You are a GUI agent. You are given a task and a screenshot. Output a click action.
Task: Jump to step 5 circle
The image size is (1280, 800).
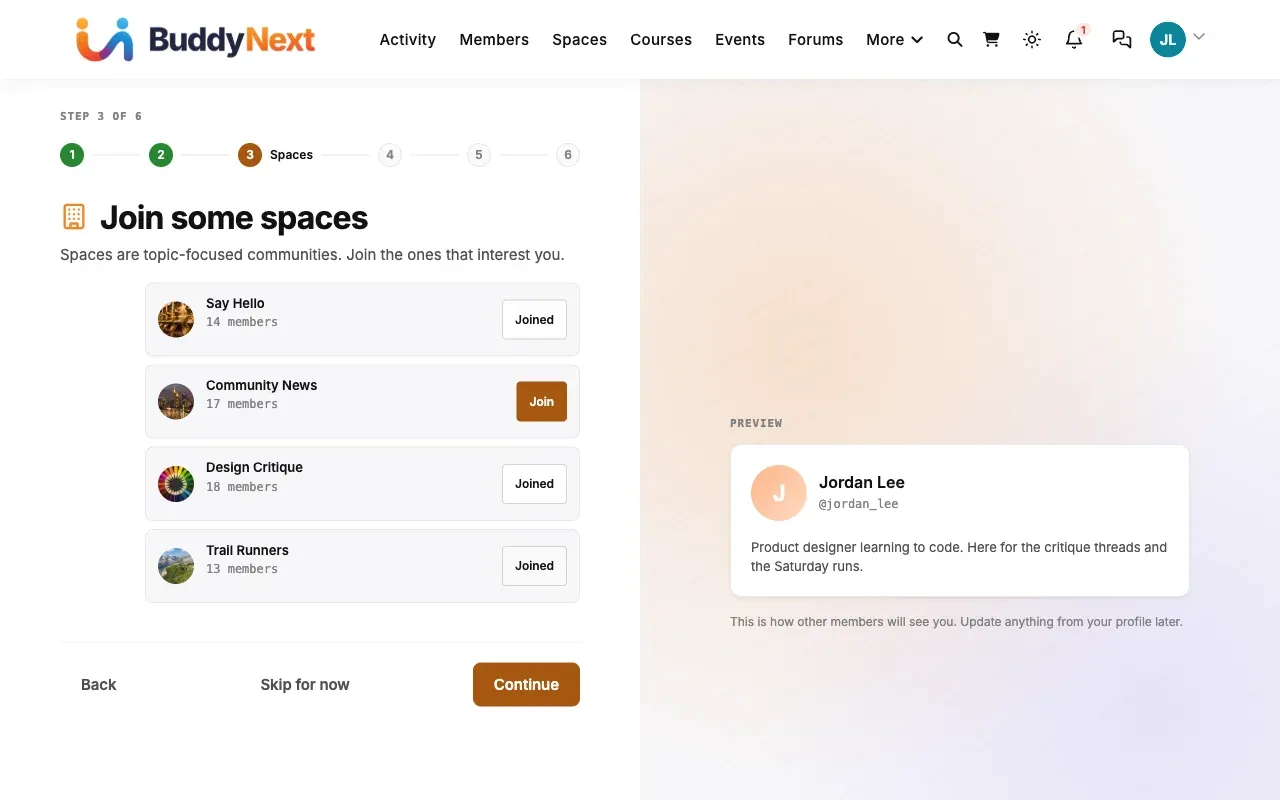[x=479, y=155]
